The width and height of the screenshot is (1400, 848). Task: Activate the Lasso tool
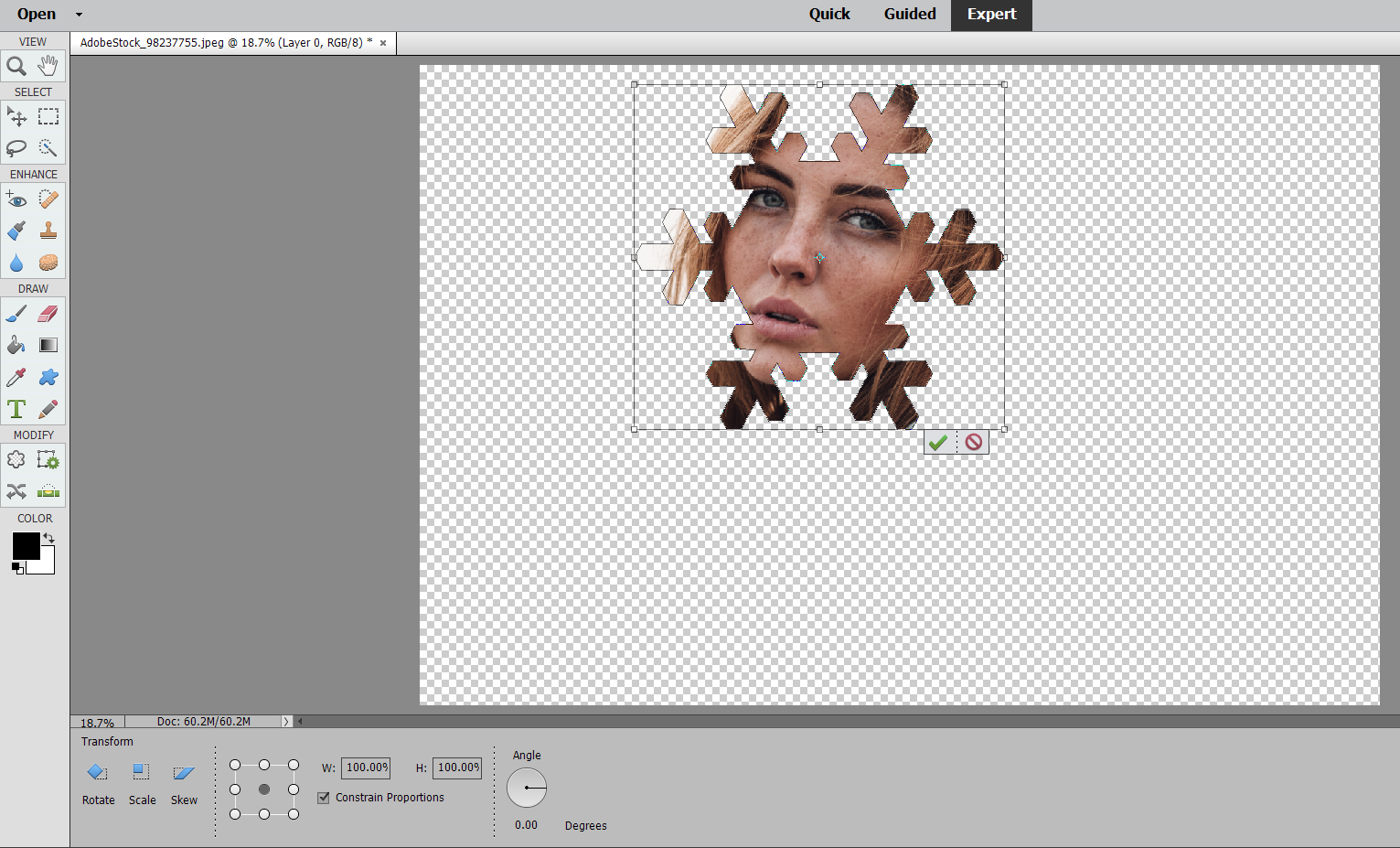[x=16, y=148]
